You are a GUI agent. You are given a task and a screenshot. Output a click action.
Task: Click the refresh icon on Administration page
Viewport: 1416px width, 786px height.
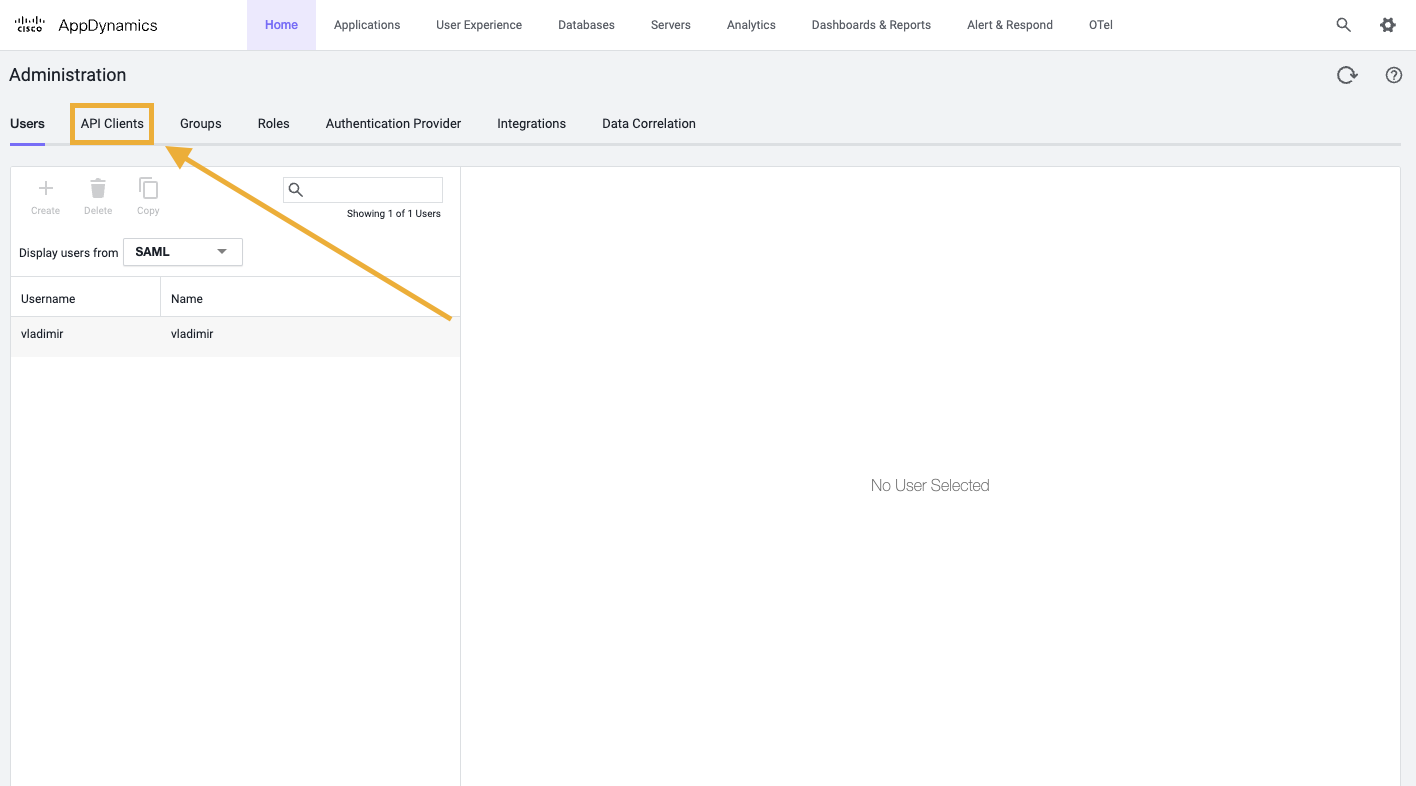1347,75
